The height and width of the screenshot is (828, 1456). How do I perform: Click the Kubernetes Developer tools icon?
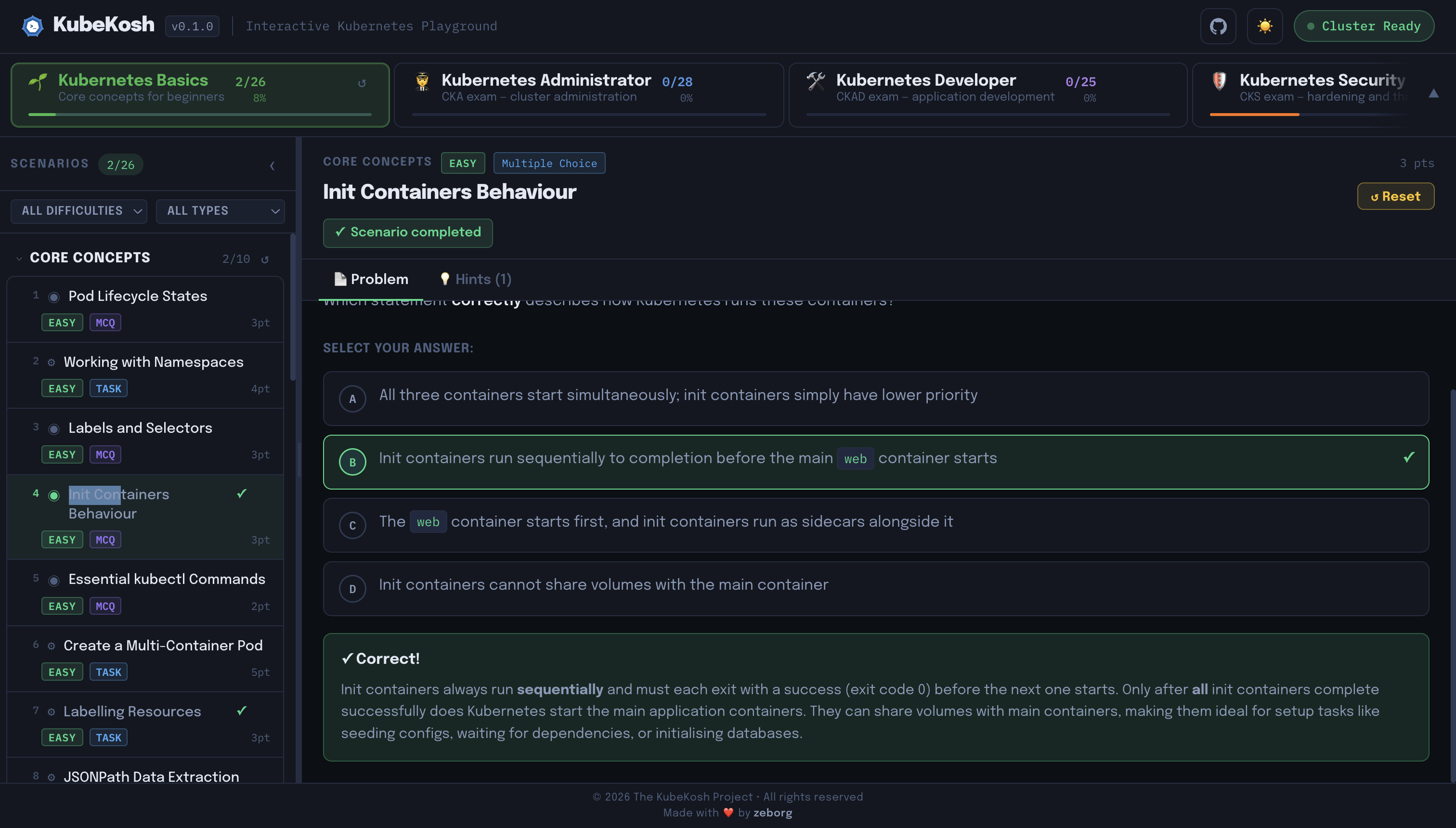click(x=816, y=81)
